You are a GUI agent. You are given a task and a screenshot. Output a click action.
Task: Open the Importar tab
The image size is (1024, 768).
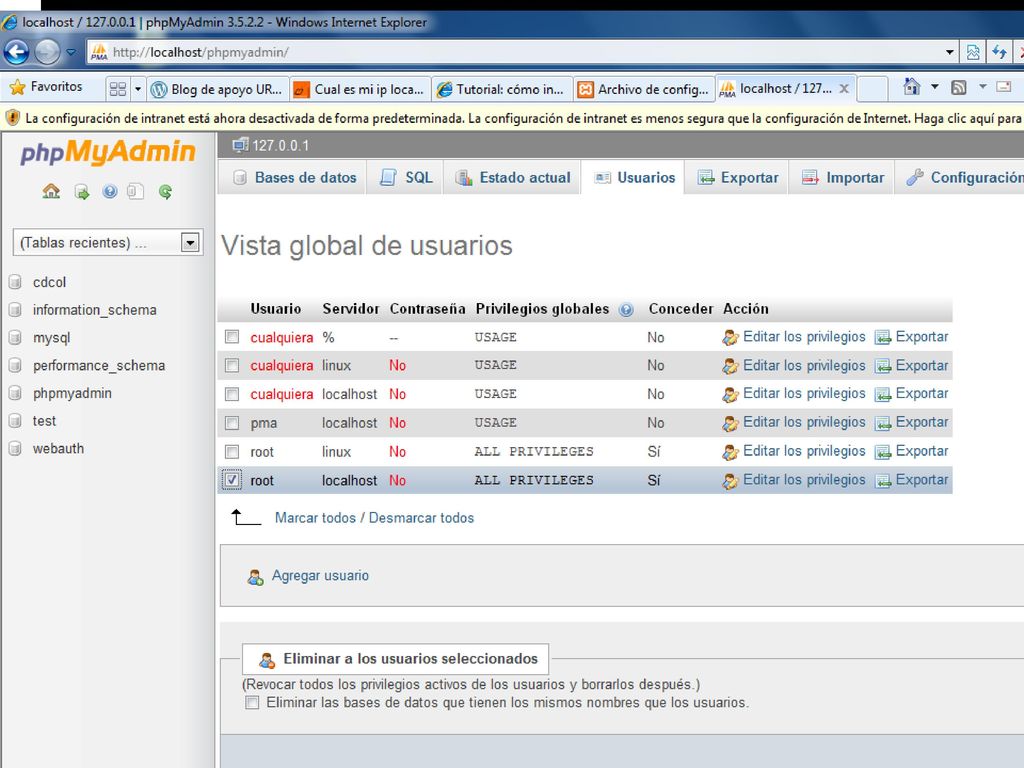coord(842,178)
